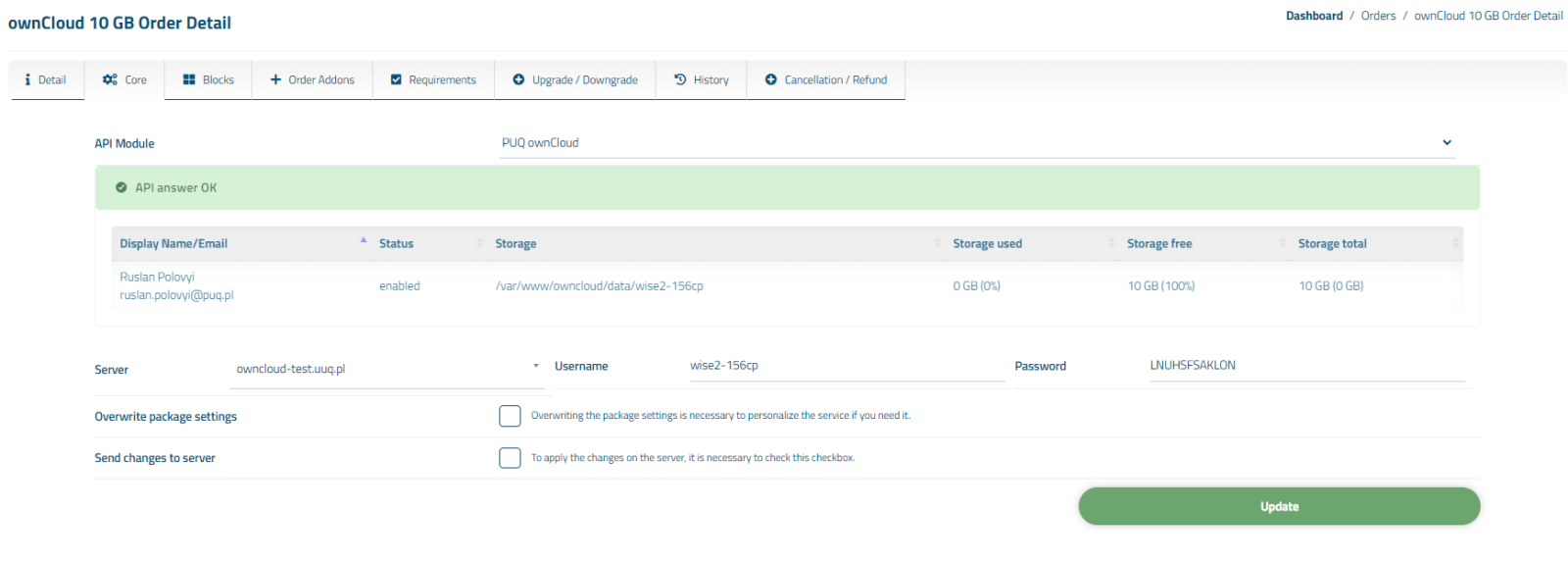Enable Overwrite package settings checkbox
Screen dimensions: 1568x562
(x=510, y=416)
